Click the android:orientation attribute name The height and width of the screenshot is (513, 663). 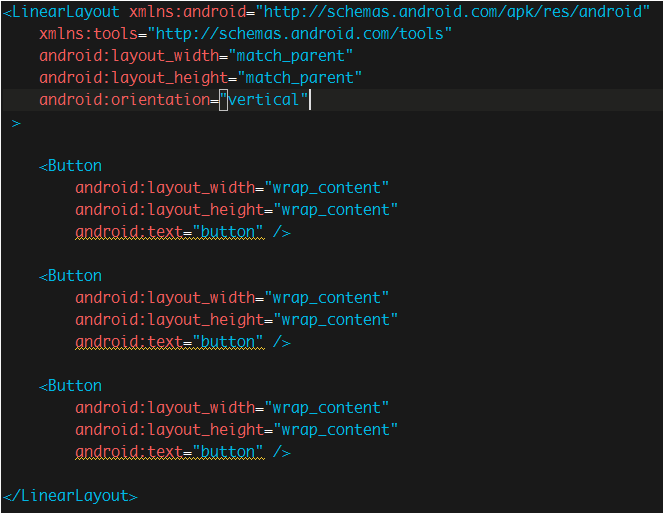coord(124,100)
